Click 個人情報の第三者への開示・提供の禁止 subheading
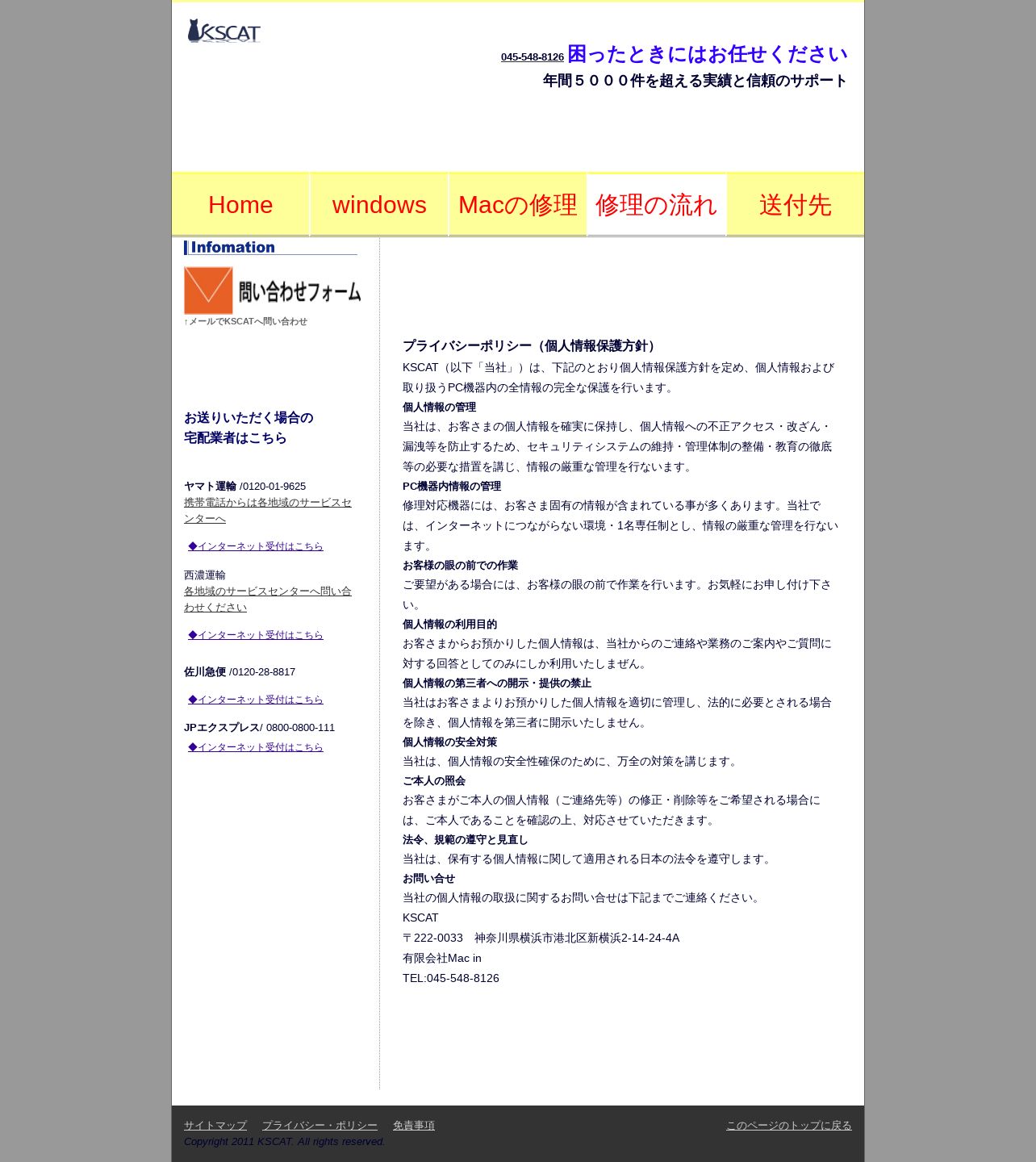Viewport: 1036px width, 1162px height. [497, 683]
